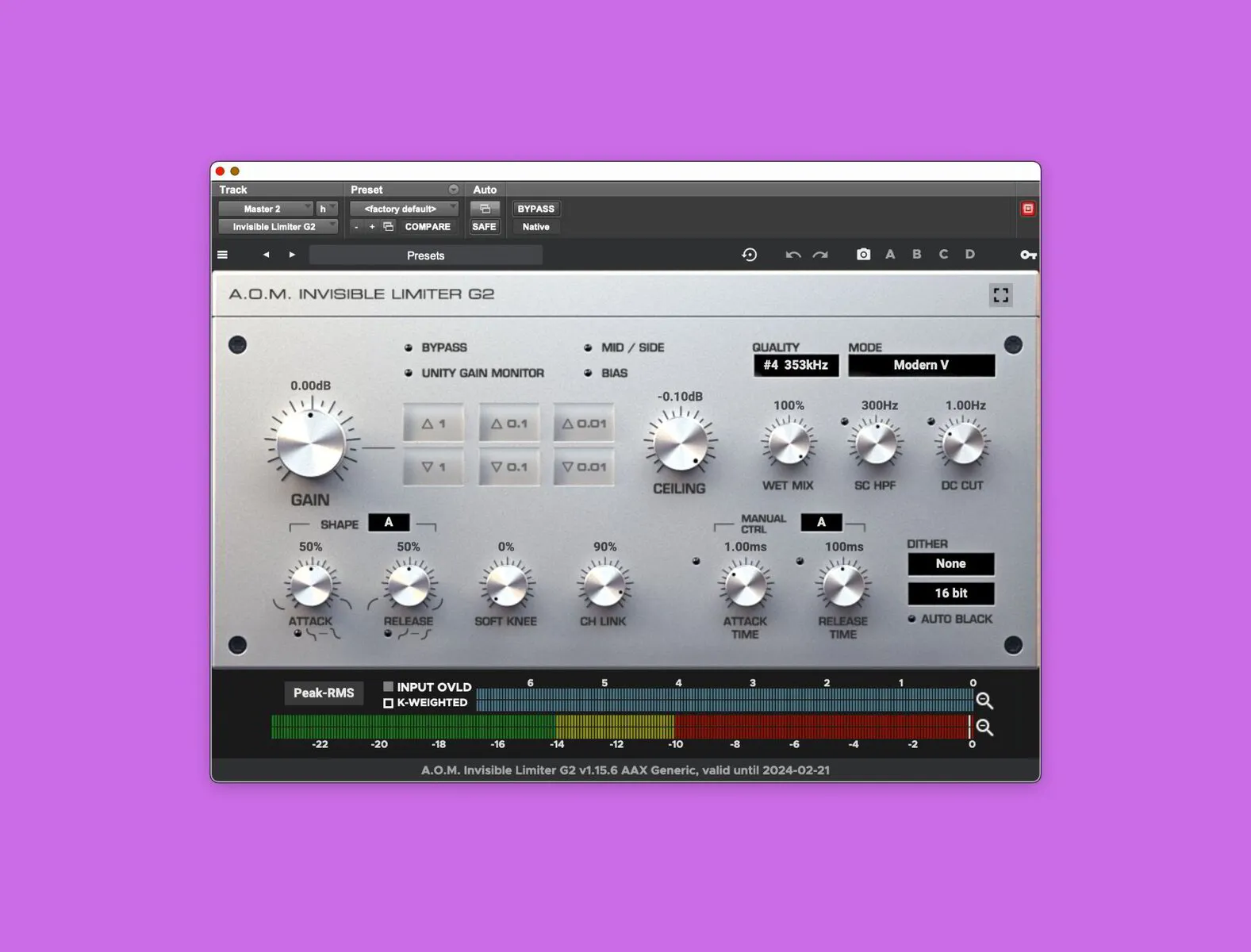The width and height of the screenshot is (1251, 952).
Task: Click the camera snapshot icon
Action: pyautogui.click(x=863, y=255)
